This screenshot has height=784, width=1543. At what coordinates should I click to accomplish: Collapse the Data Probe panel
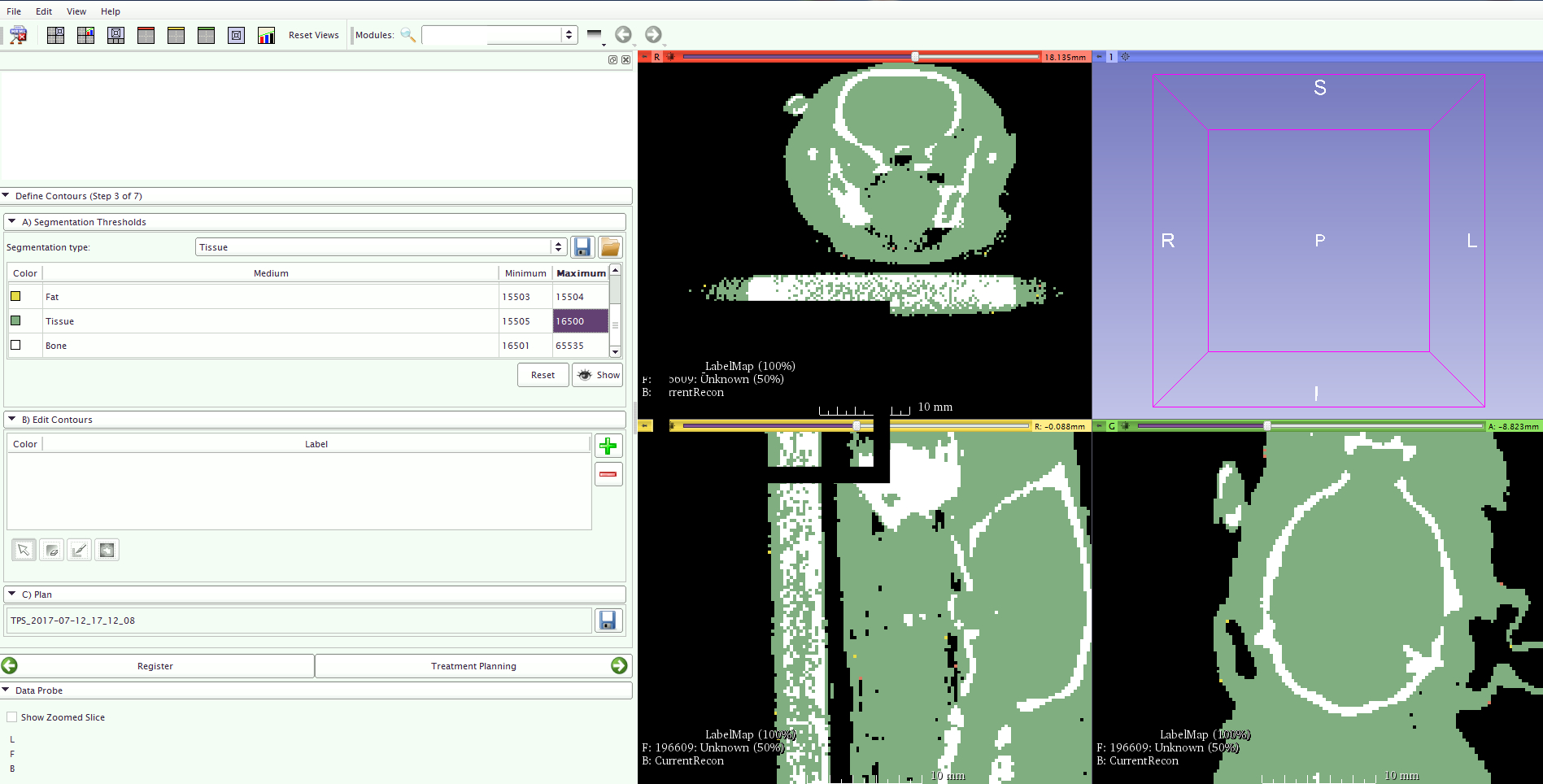(7, 690)
